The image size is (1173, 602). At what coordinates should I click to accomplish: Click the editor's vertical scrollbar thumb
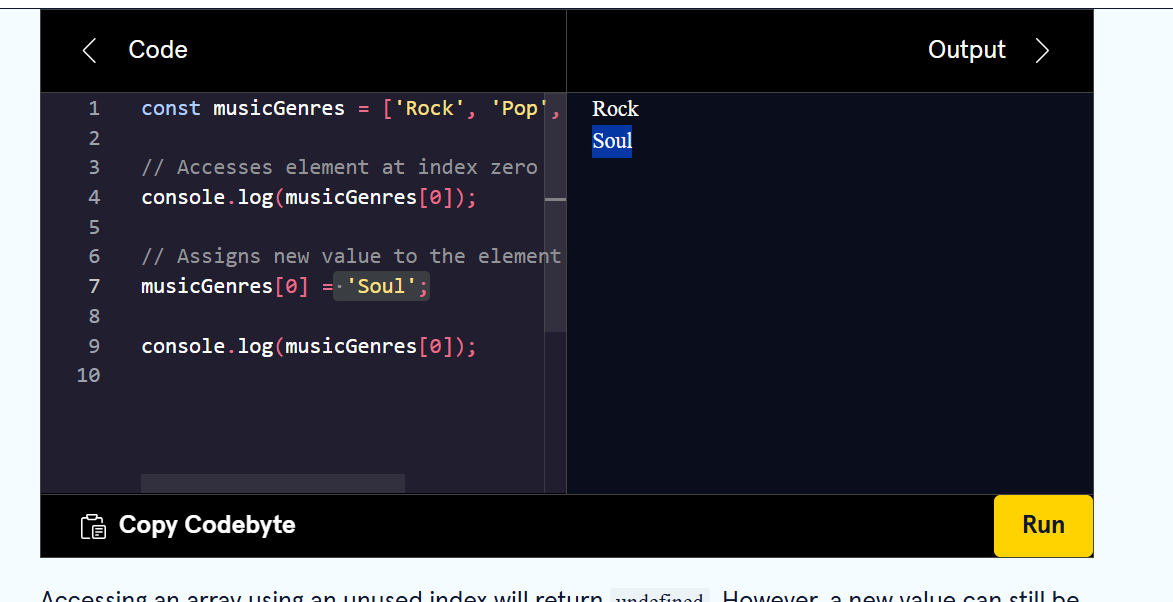[x=555, y=260]
